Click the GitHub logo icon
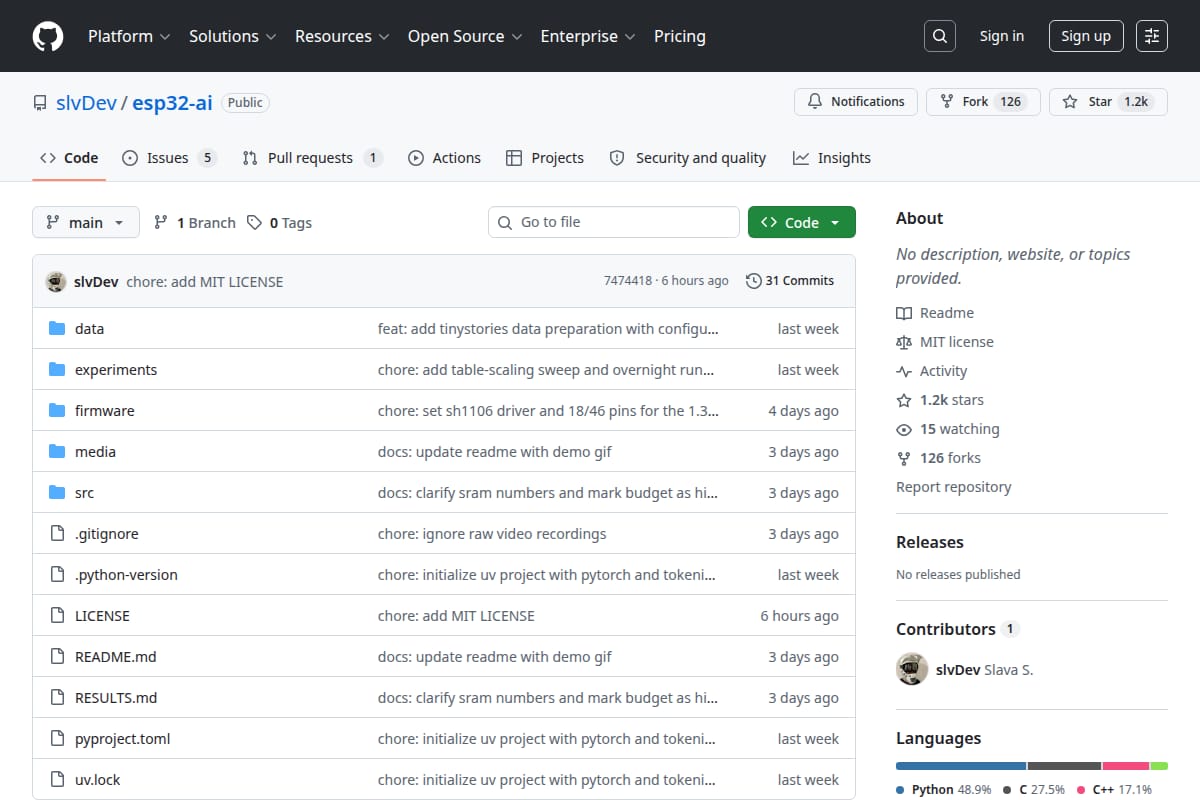The image size is (1200, 800). [48, 36]
